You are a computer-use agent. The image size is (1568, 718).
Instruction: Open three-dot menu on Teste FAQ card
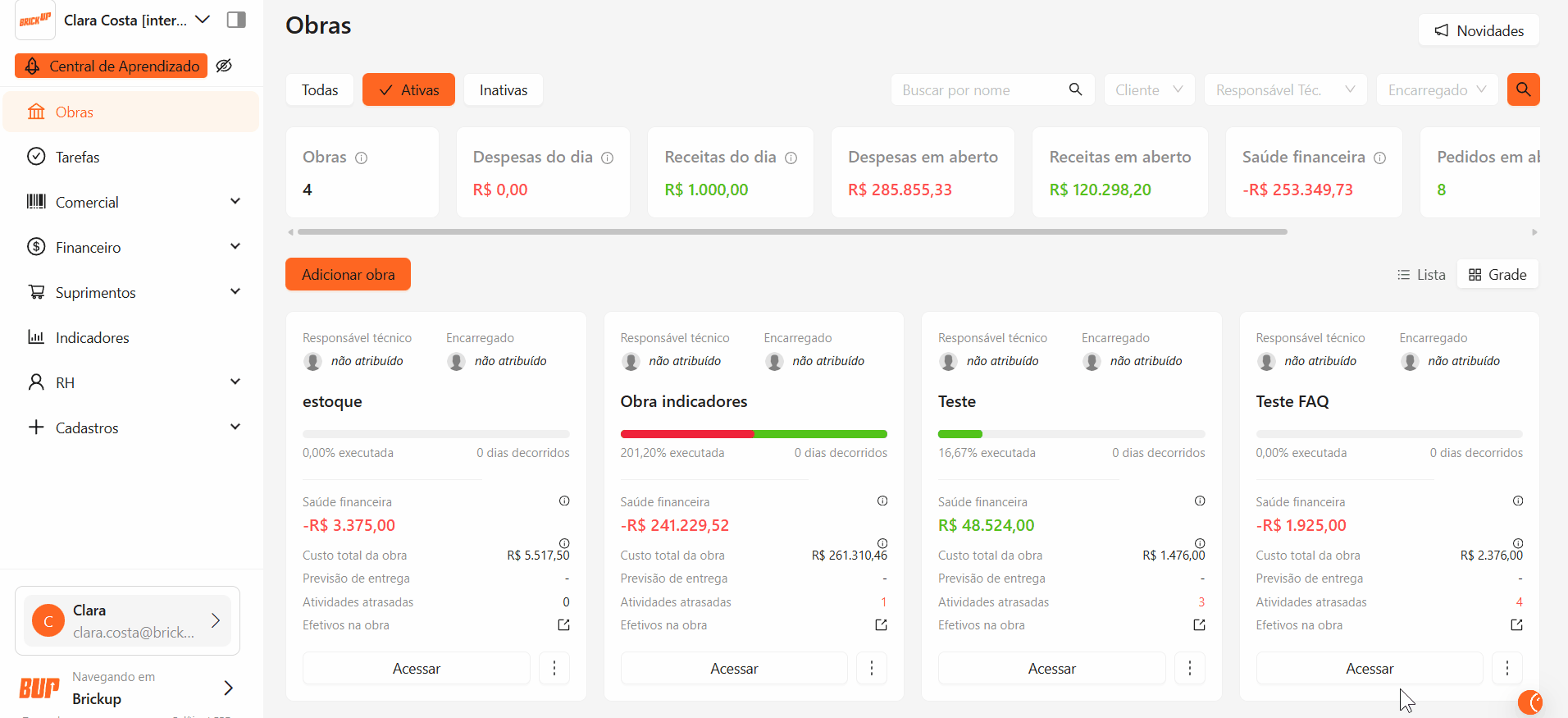coord(1506,669)
